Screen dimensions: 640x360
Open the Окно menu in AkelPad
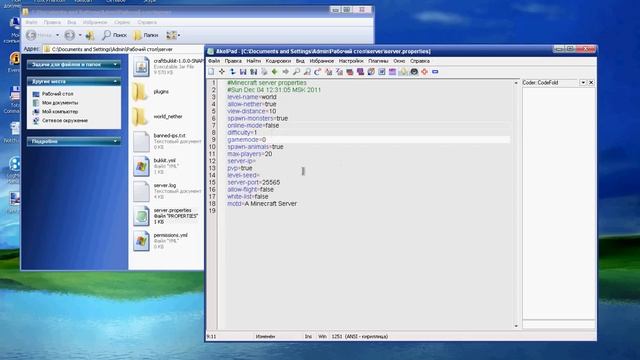(x=399, y=61)
